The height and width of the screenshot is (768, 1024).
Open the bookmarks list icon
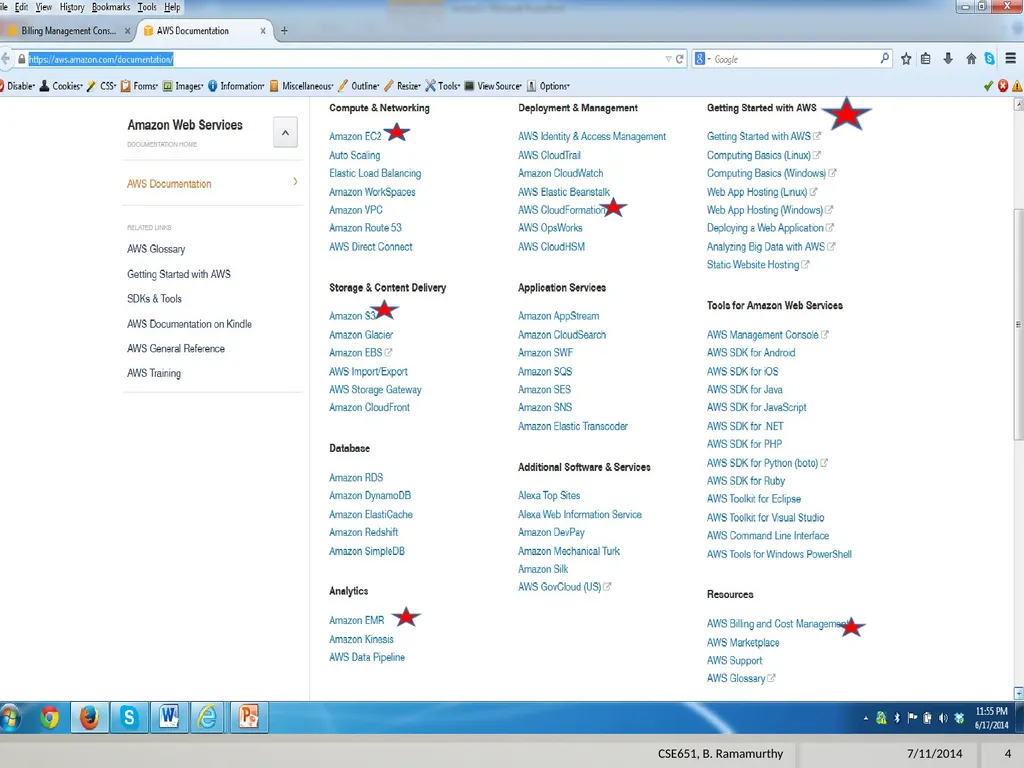coord(926,59)
